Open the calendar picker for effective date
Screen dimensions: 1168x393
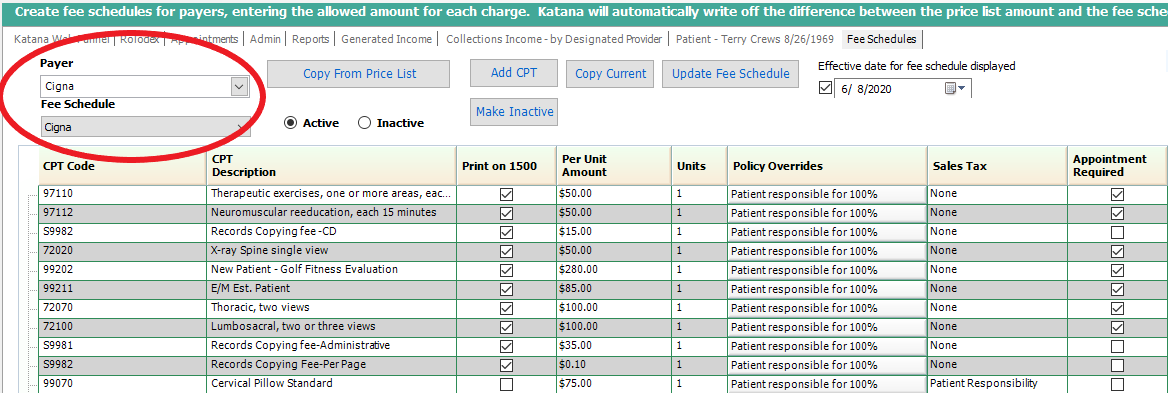click(955, 89)
